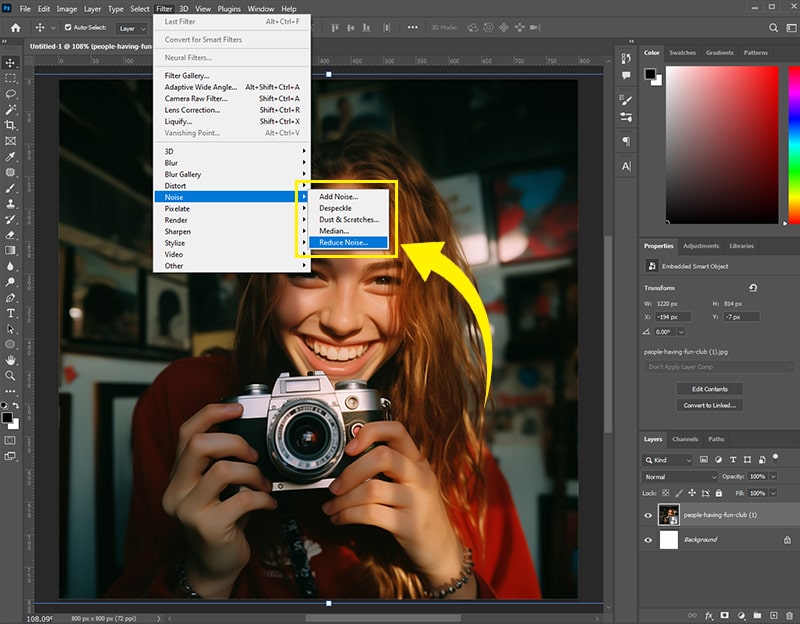
Task: Select the Clone Stamp tool
Action: click(10, 204)
